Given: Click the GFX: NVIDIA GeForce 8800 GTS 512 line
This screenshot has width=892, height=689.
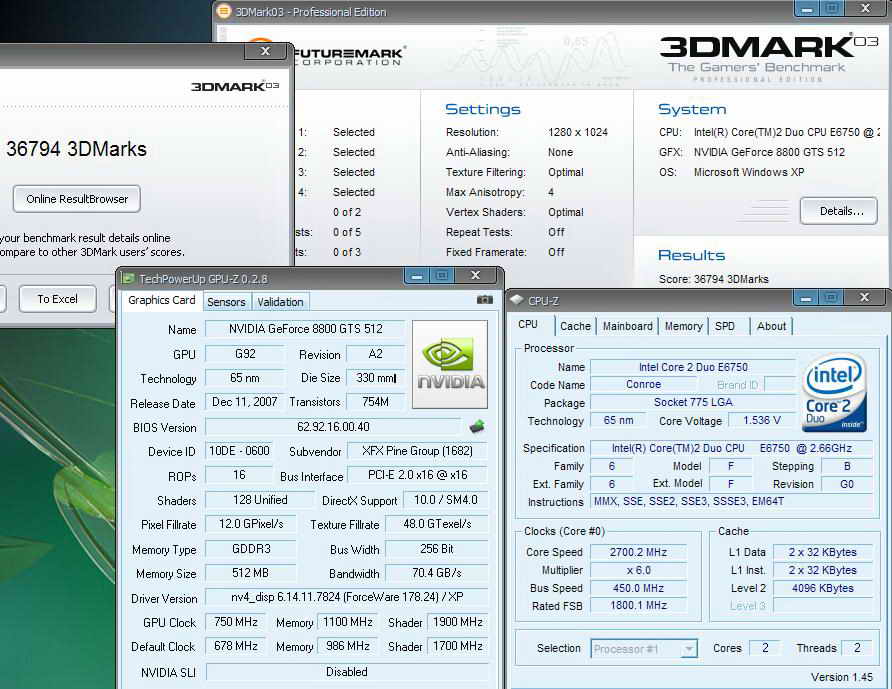Looking at the screenshot, I should coord(752,152).
